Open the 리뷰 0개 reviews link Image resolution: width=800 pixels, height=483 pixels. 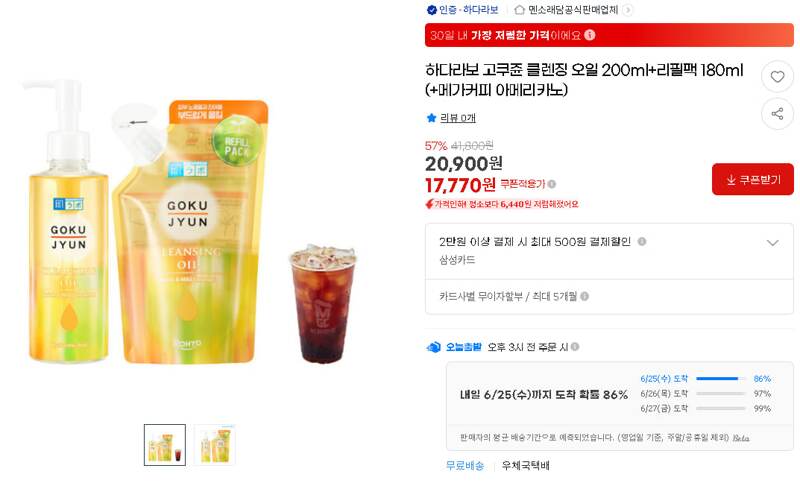(458, 118)
